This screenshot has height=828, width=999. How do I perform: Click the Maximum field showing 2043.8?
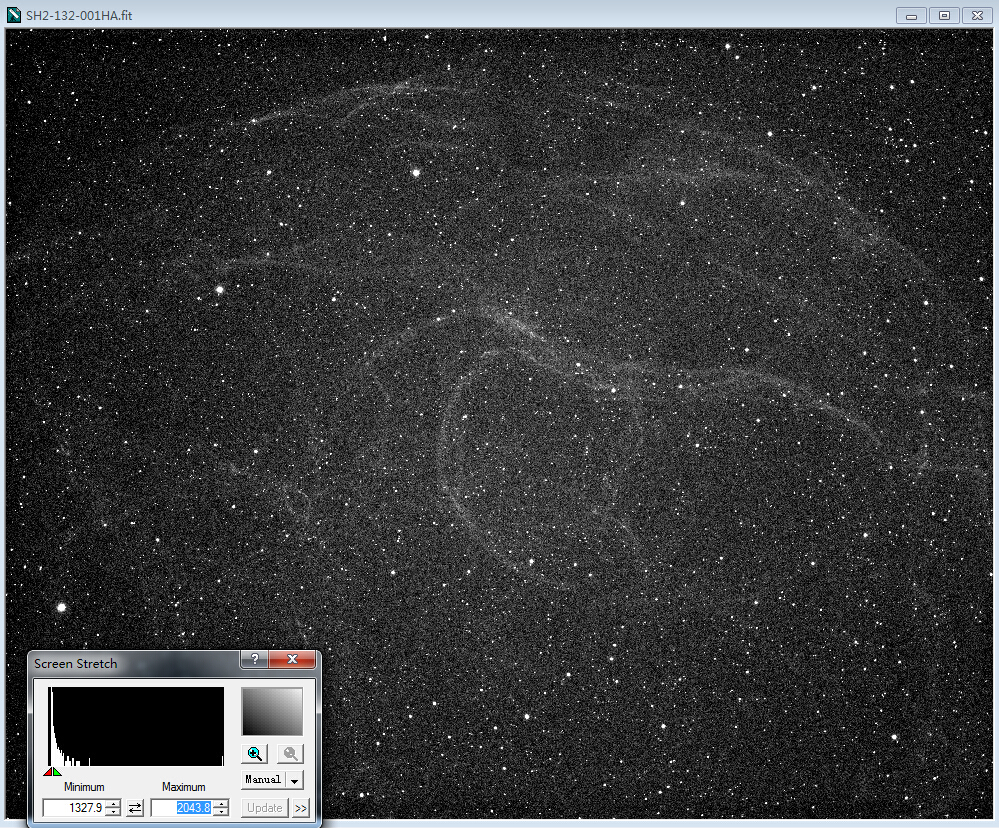pyautogui.click(x=182, y=808)
